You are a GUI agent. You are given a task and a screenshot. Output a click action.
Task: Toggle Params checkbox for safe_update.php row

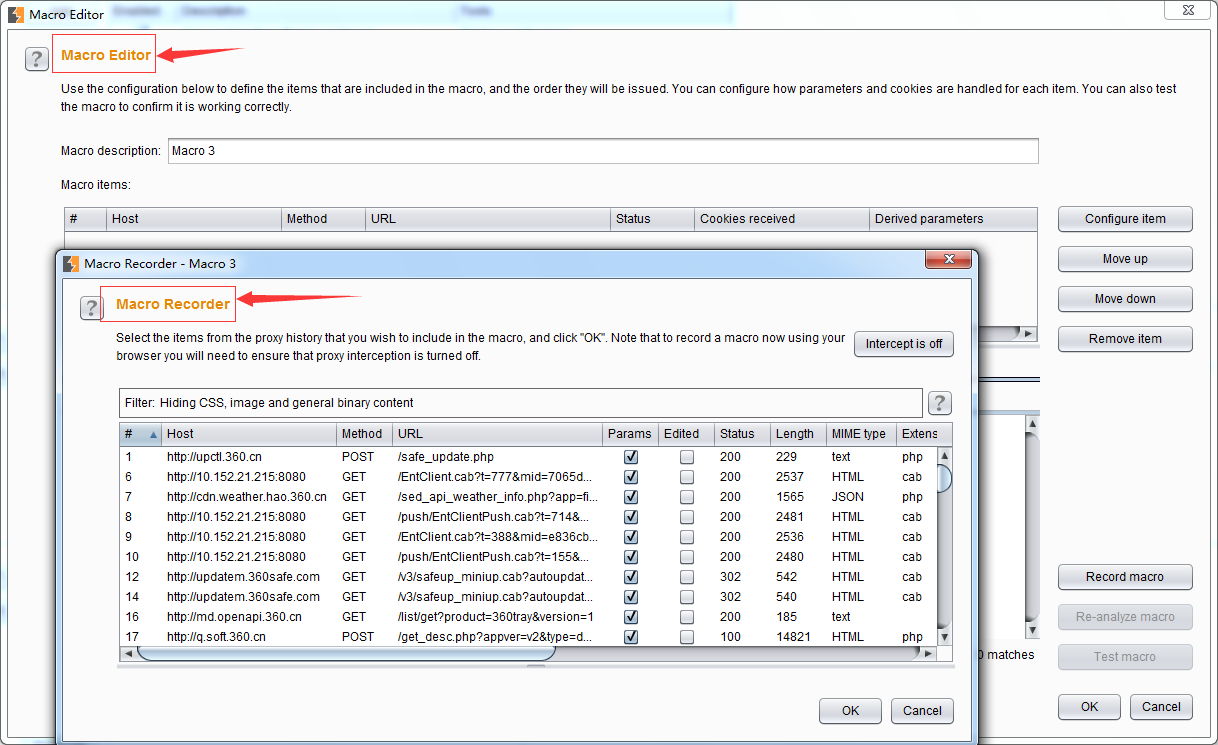631,457
